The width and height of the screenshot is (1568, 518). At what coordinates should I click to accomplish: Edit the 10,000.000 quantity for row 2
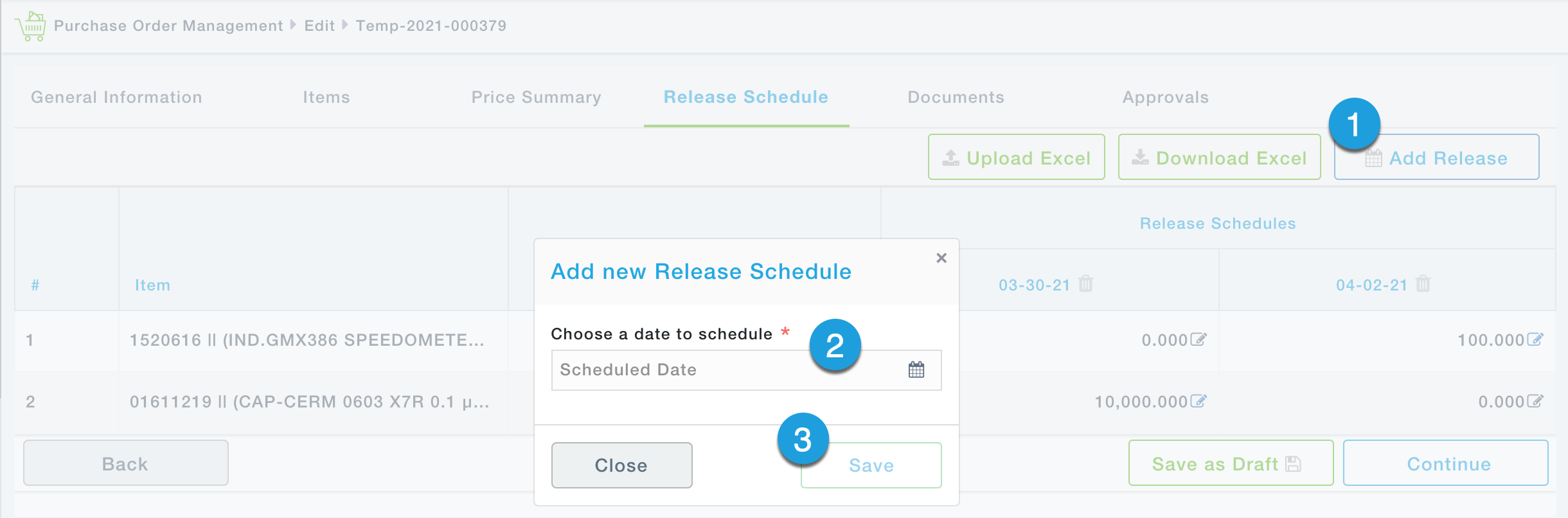click(1198, 401)
